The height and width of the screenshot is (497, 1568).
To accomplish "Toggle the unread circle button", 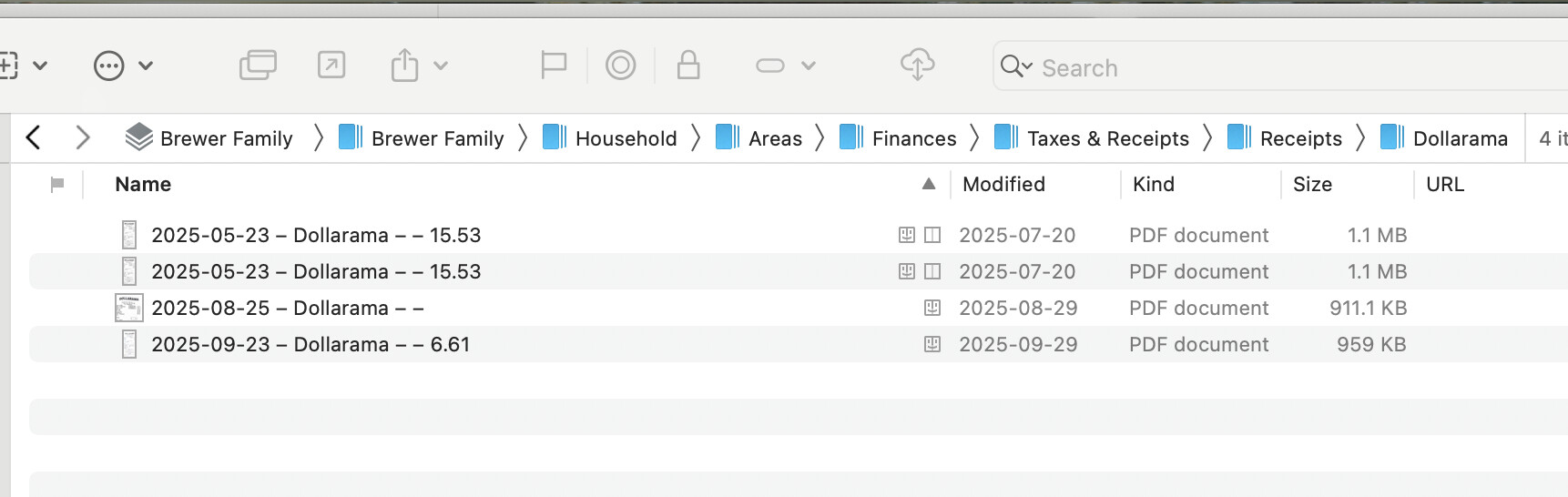I will (x=621, y=66).
